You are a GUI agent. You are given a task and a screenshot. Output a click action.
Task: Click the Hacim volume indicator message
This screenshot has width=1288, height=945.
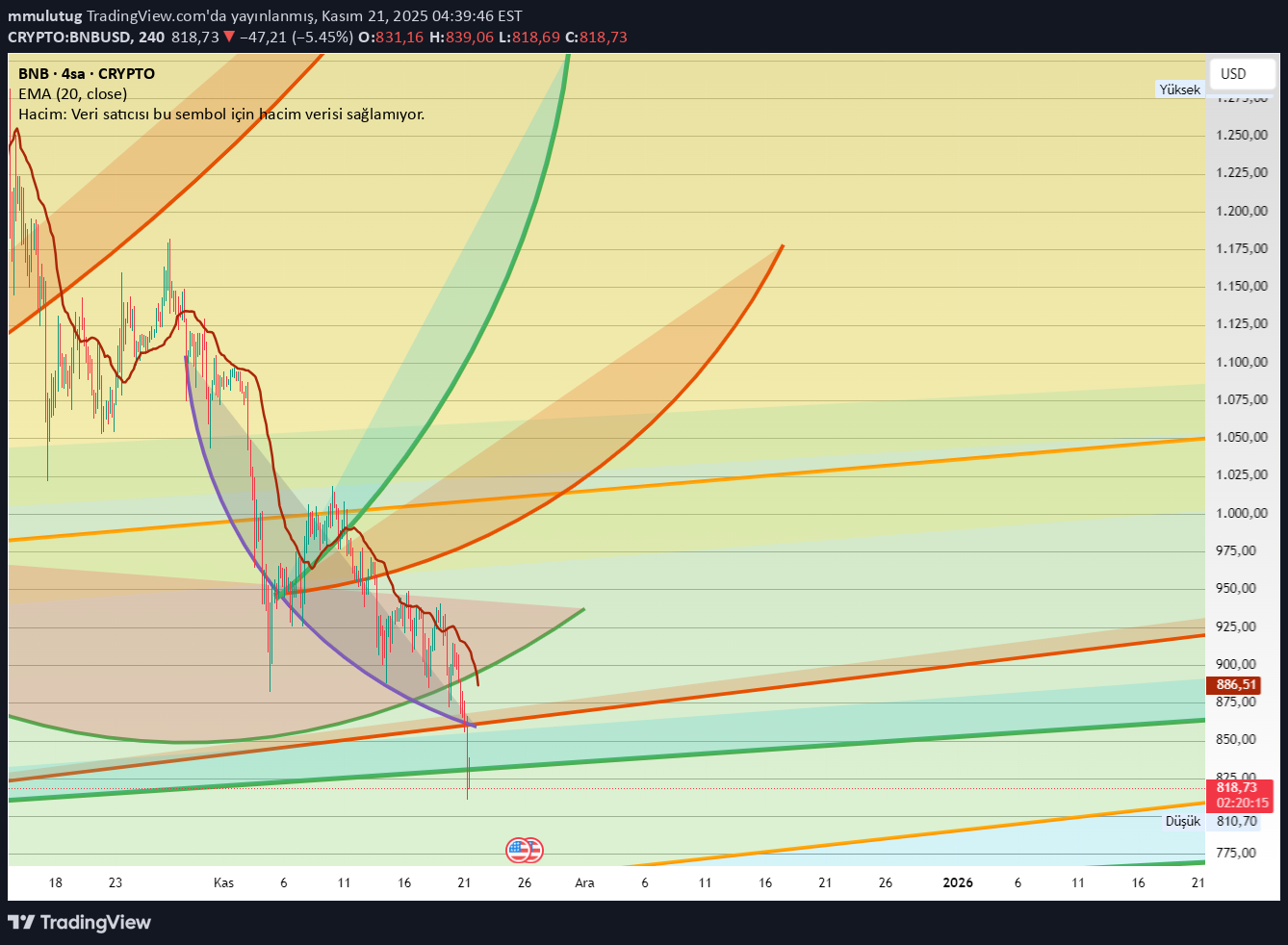(x=221, y=115)
